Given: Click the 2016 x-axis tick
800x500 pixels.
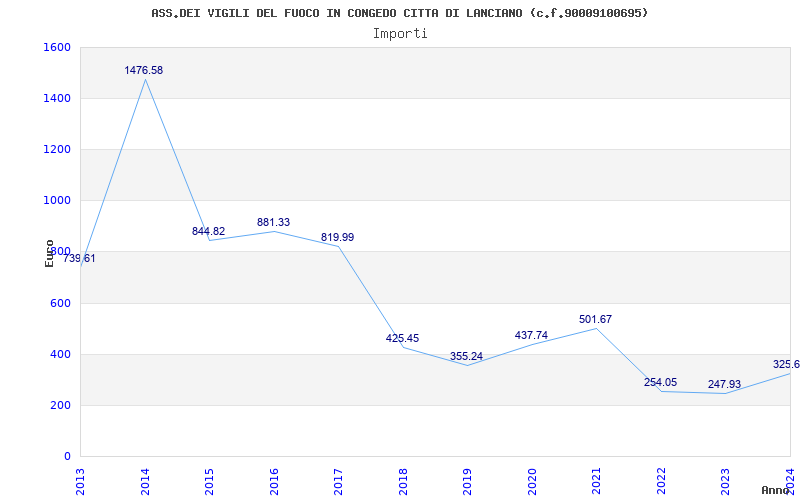Looking at the screenshot, I should coord(274,481).
